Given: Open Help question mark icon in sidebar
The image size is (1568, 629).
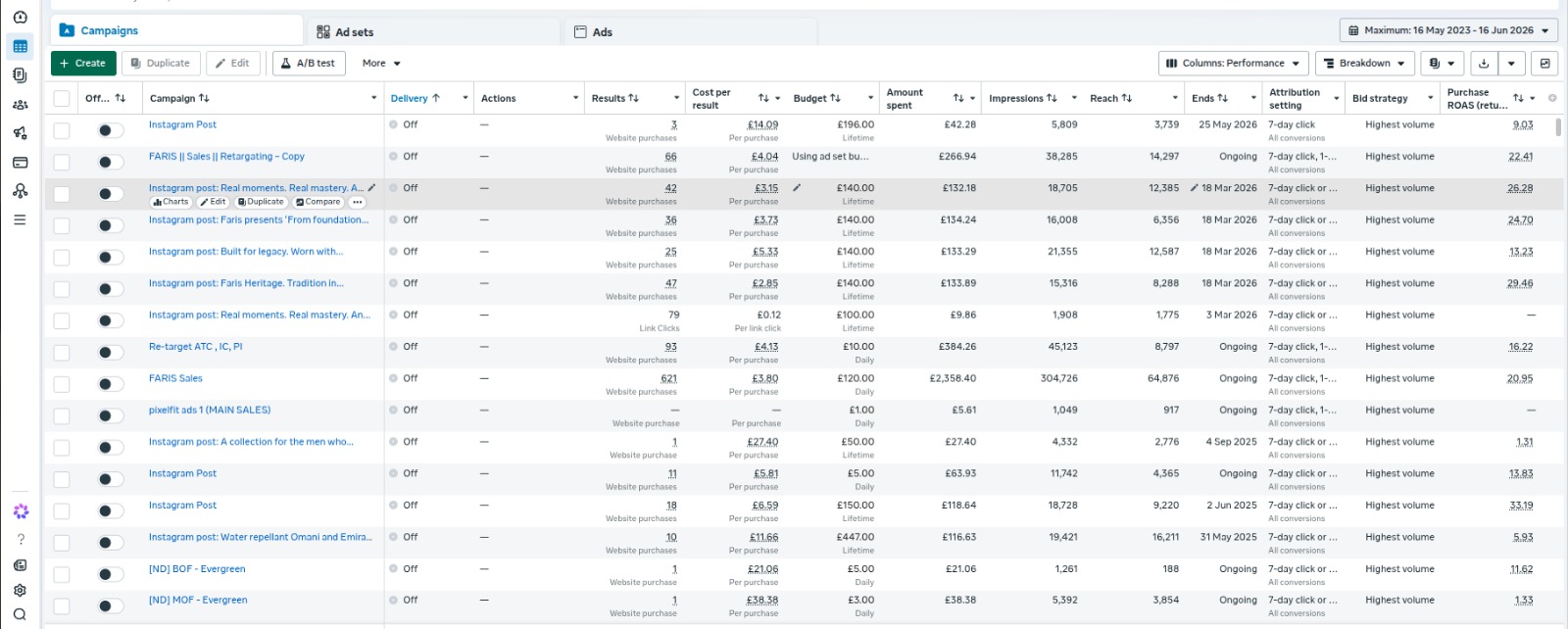Looking at the screenshot, I should 21,539.
